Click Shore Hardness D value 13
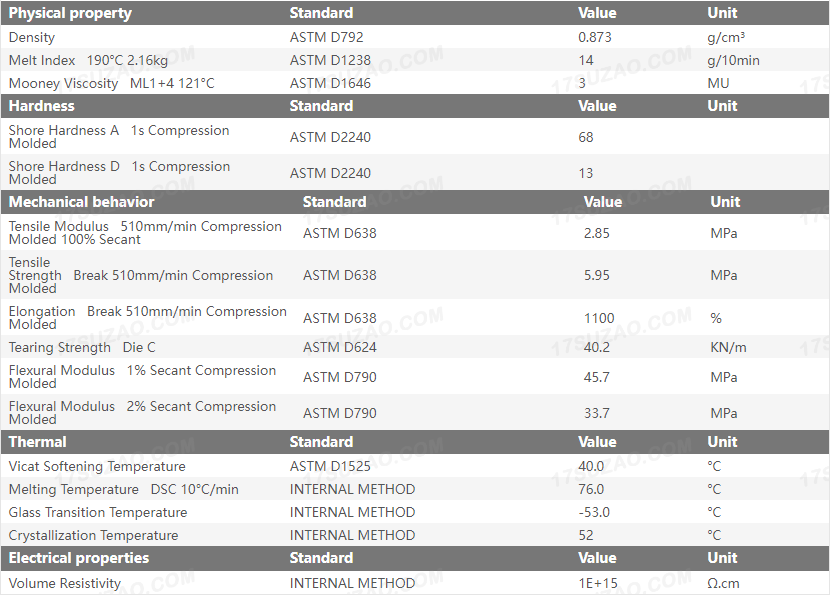Image resolution: width=830 pixels, height=595 pixels. coord(586,173)
